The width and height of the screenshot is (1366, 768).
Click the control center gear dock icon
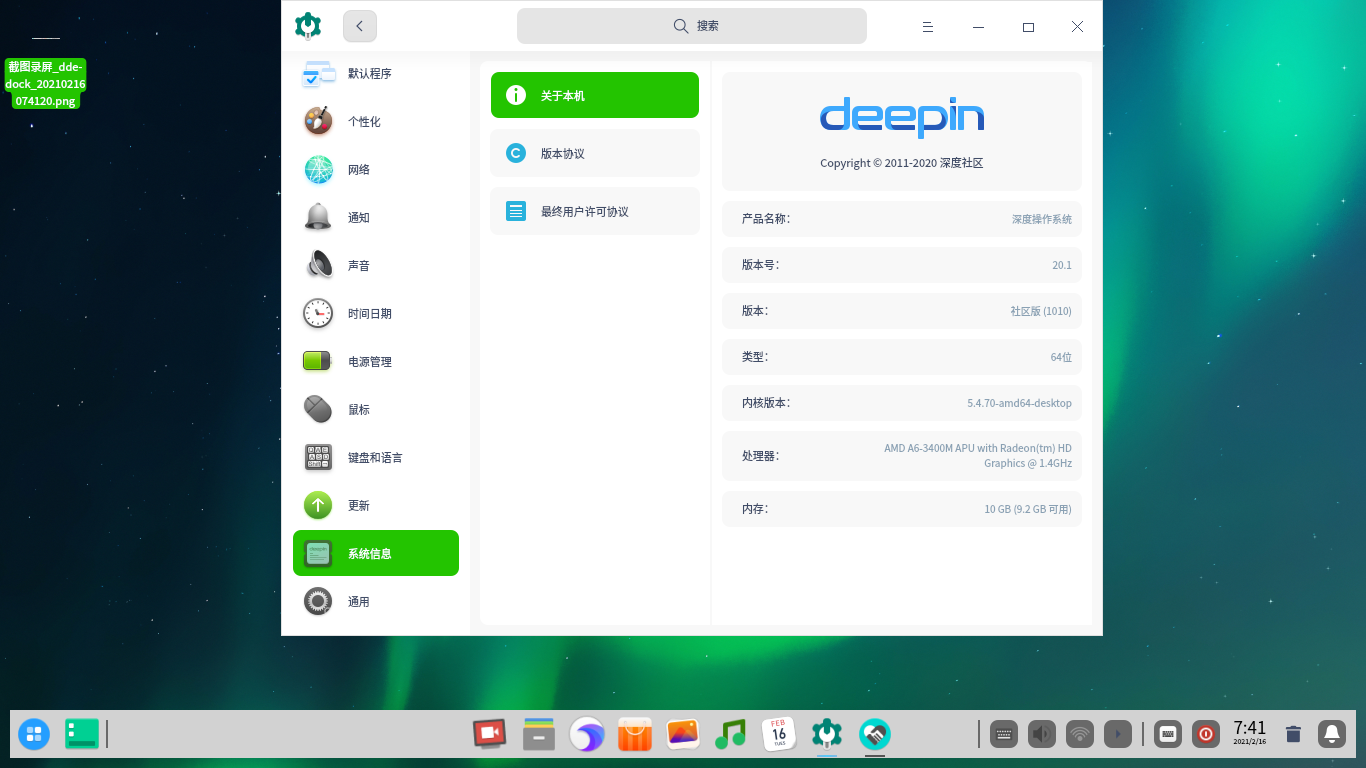(x=827, y=734)
